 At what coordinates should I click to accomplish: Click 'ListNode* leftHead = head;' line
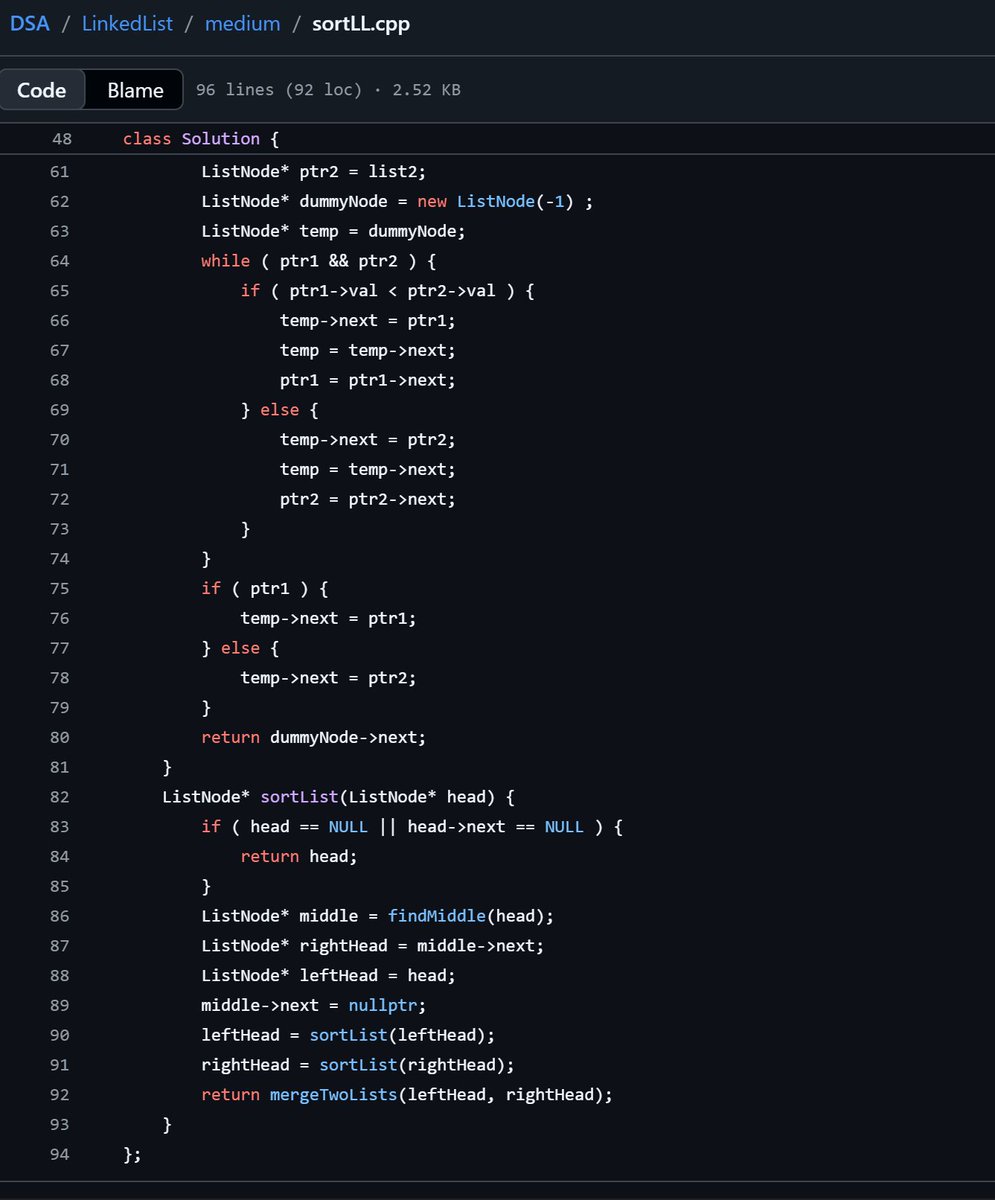click(x=329, y=975)
